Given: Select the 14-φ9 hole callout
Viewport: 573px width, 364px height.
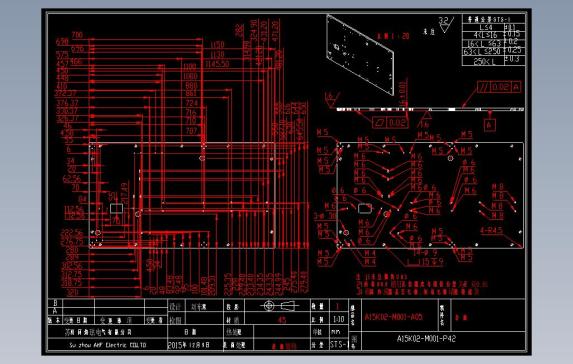Looking at the screenshot, I should [425, 253].
